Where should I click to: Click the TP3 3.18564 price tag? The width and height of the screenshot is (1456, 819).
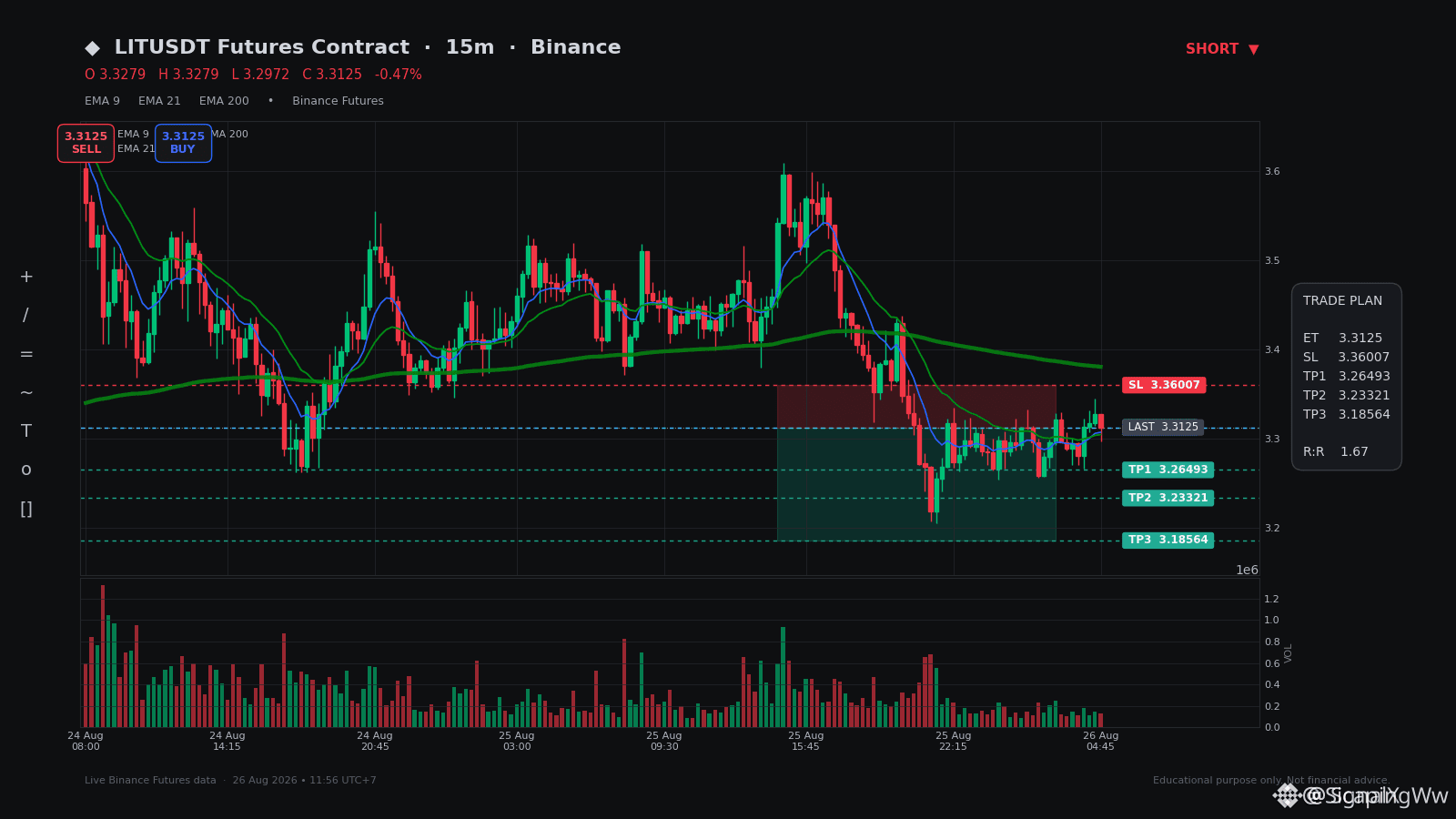[x=1168, y=540]
